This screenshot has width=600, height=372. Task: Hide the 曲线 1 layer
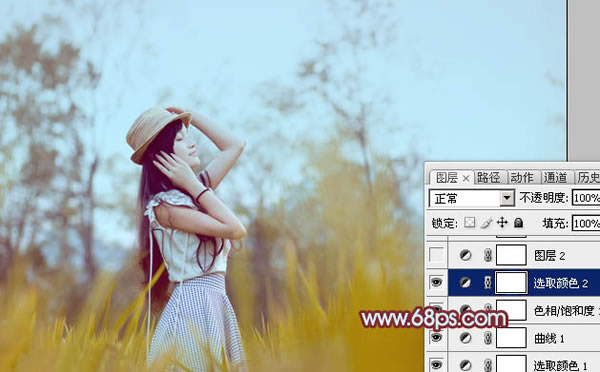(x=437, y=338)
